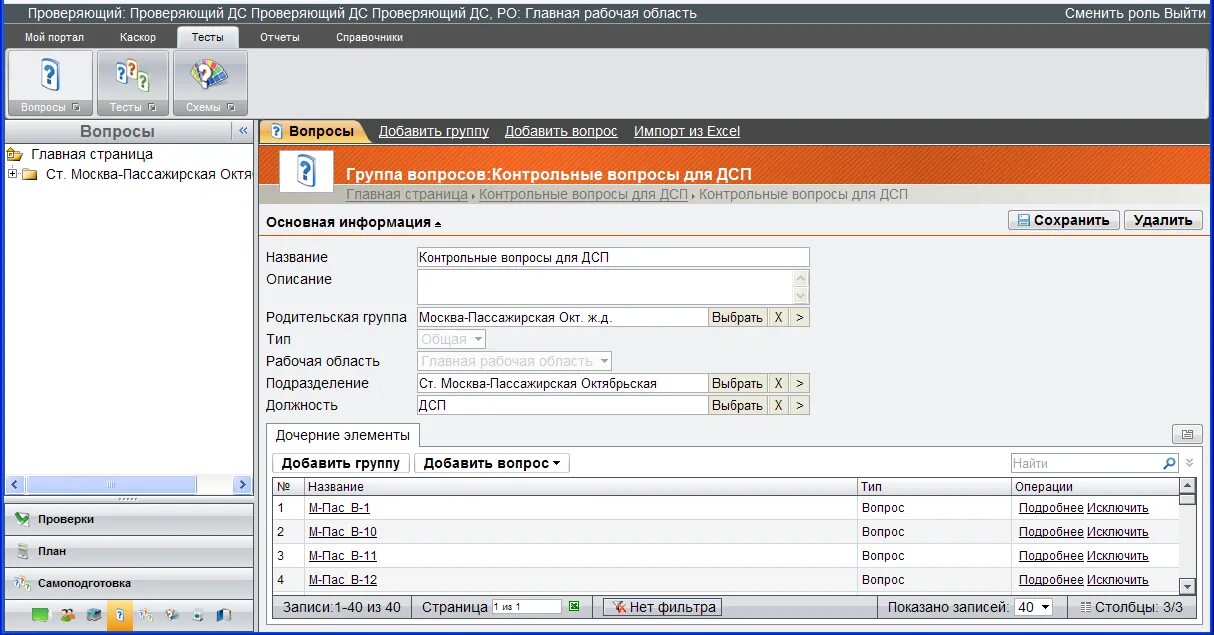Select the orange Вопросы tab

click(313, 131)
